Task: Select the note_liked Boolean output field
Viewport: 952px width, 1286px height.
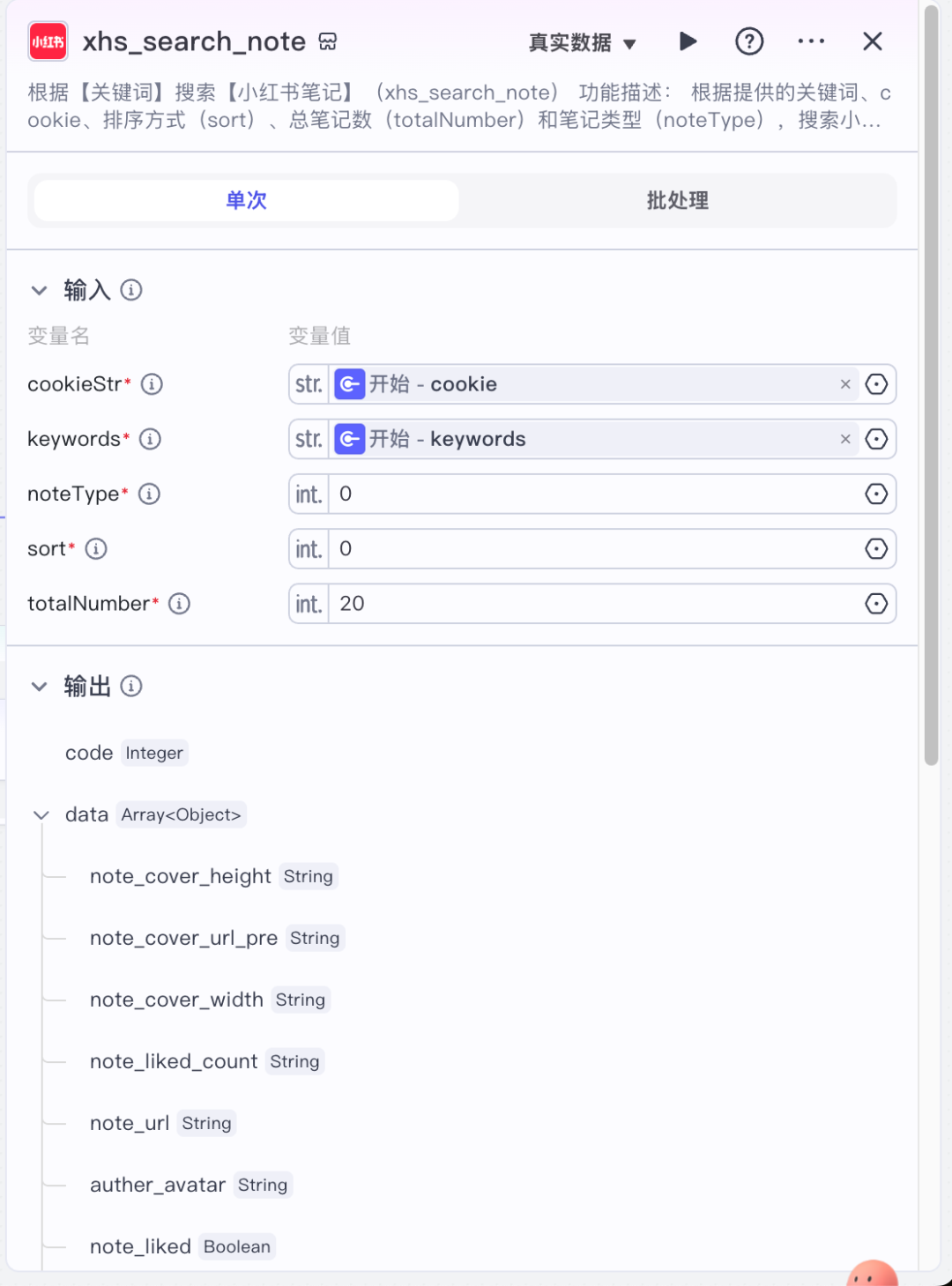Action: [182, 1246]
